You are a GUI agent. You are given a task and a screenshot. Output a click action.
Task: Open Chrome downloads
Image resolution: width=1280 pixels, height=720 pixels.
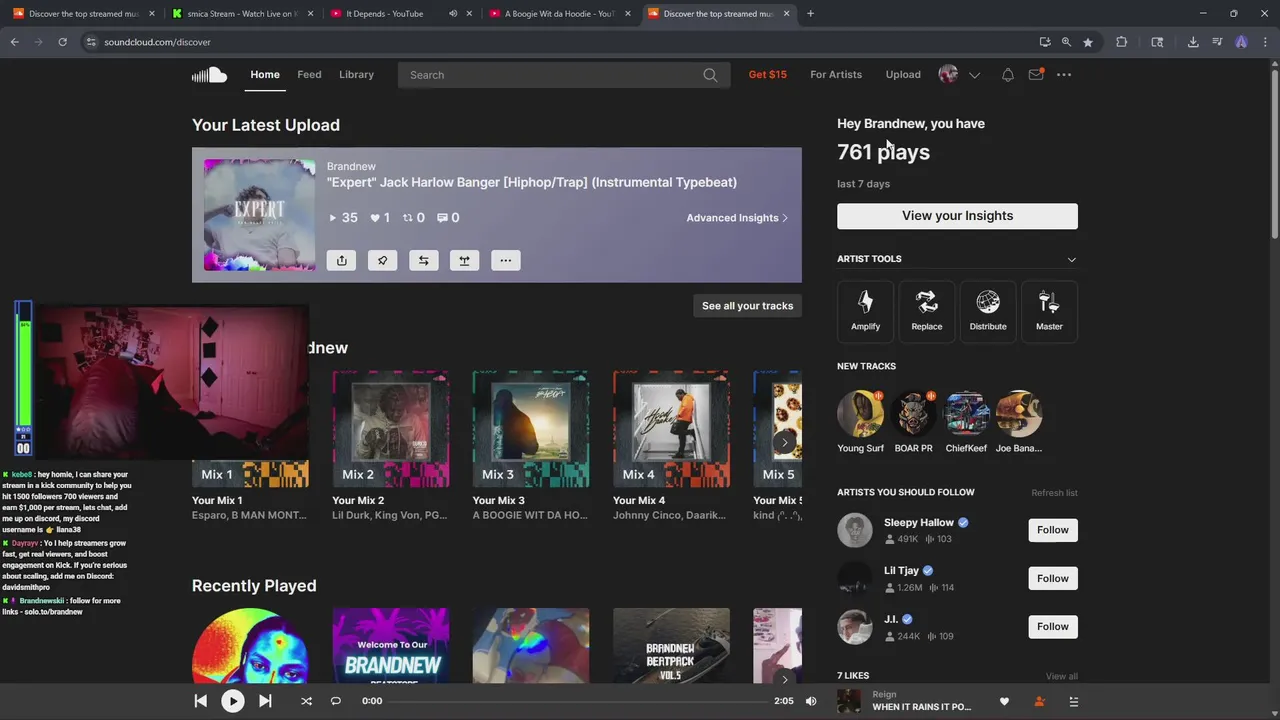click(x=1193, y=42)
